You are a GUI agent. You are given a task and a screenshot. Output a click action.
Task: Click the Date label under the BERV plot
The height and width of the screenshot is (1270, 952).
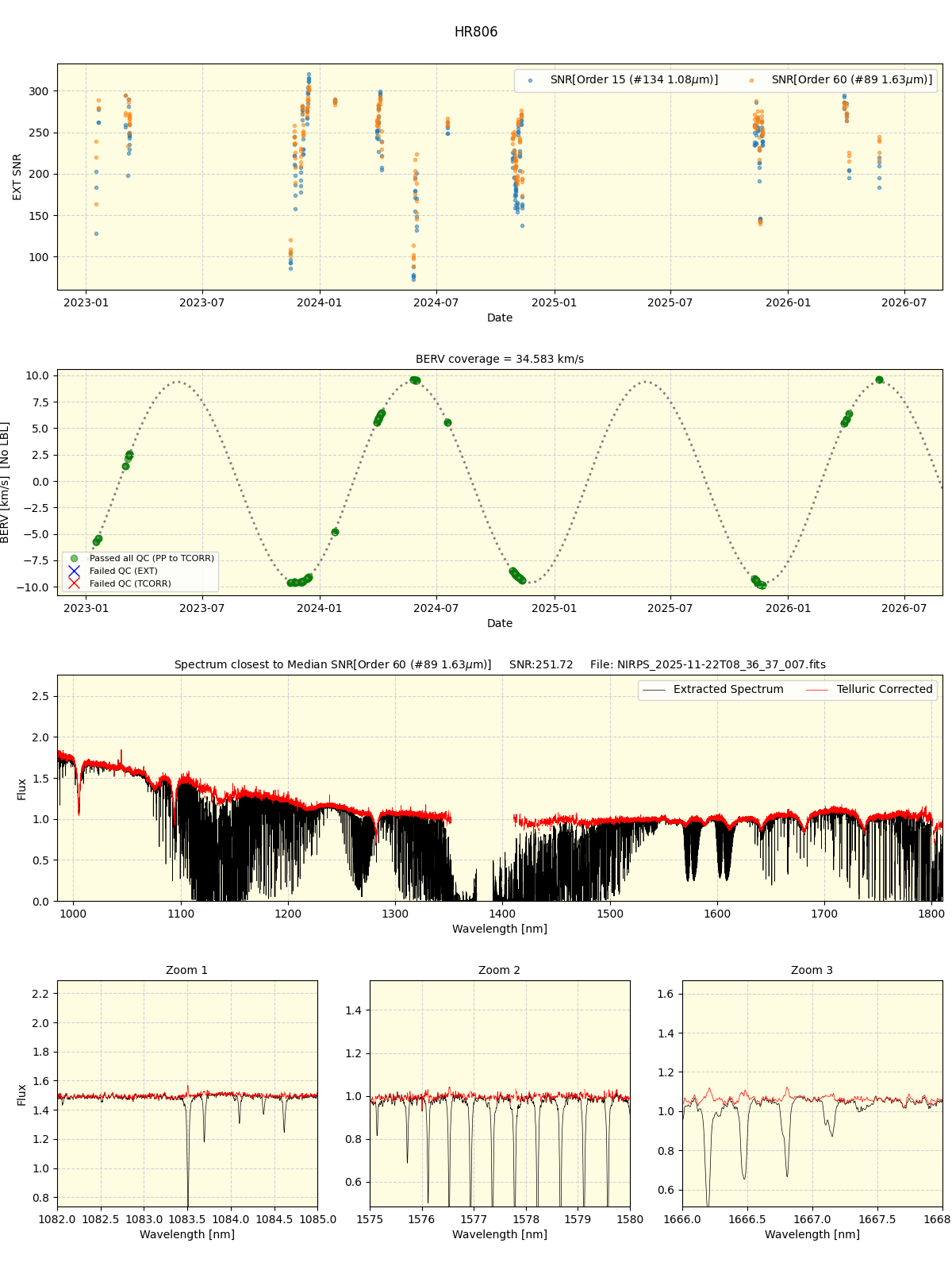[x=500, y=624]
